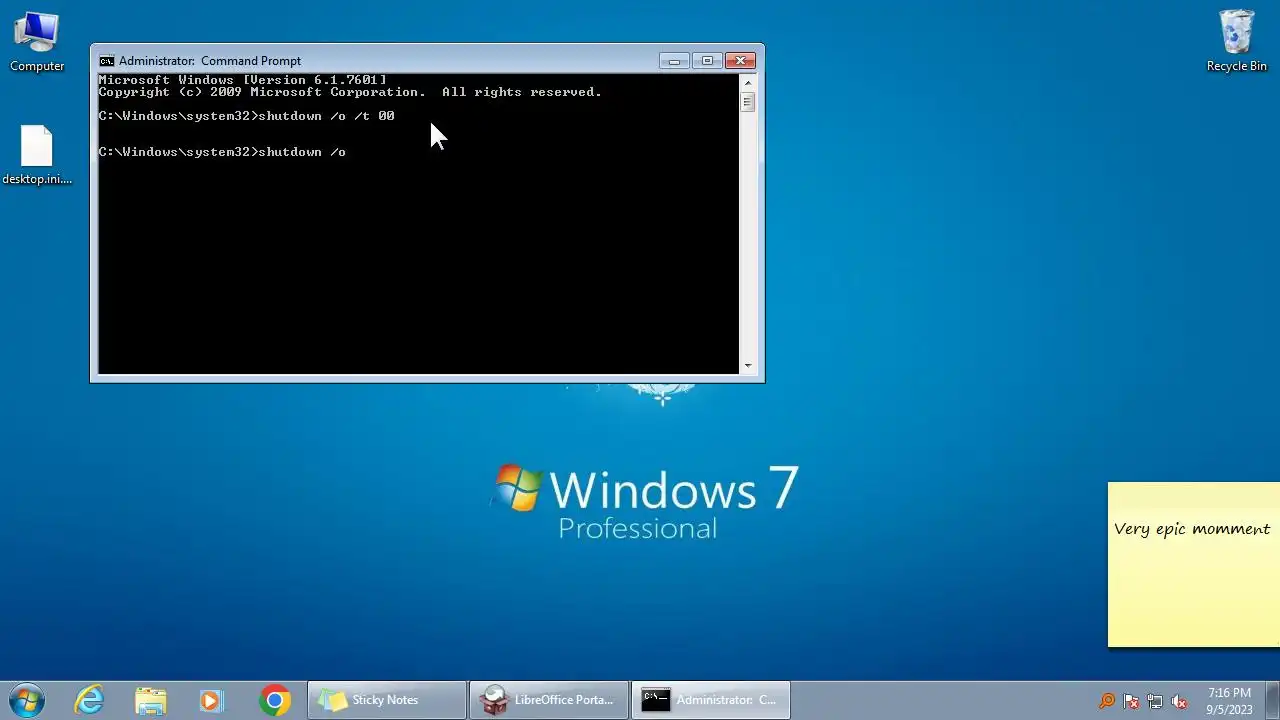Click the orange magnifier tray icon
Image resolution: width=1280 pixels, height=720 pixels.
point(1107,701)
